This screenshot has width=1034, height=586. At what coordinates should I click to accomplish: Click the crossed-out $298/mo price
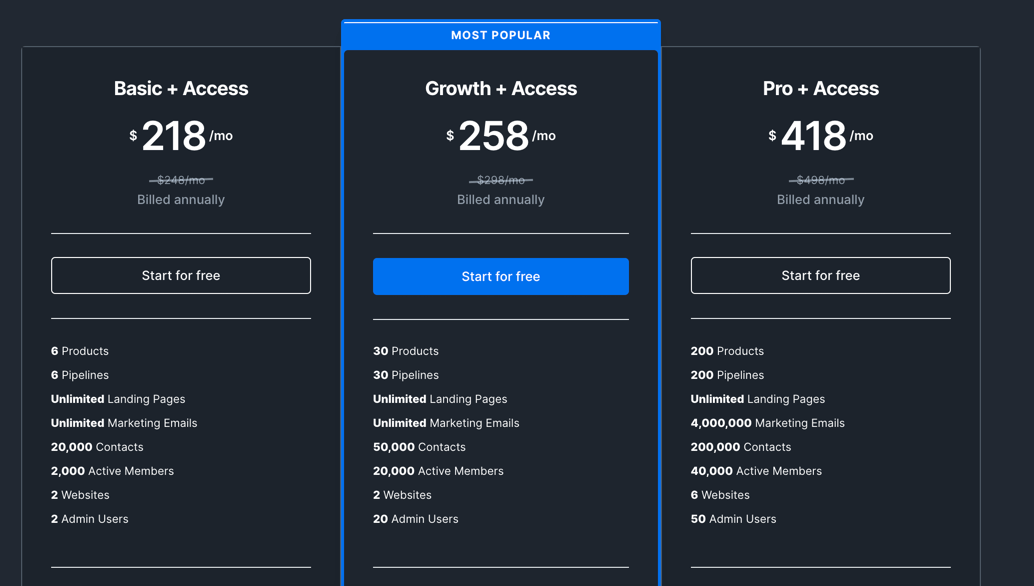(x=501, y=180)
